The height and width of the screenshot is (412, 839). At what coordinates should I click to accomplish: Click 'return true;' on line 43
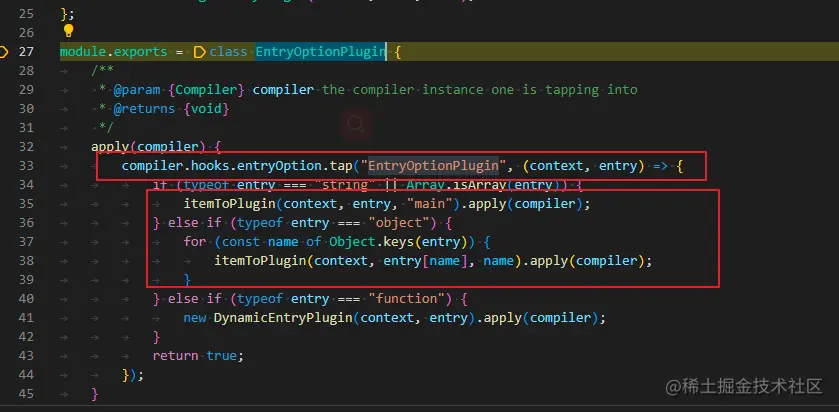tap(199, 356)
